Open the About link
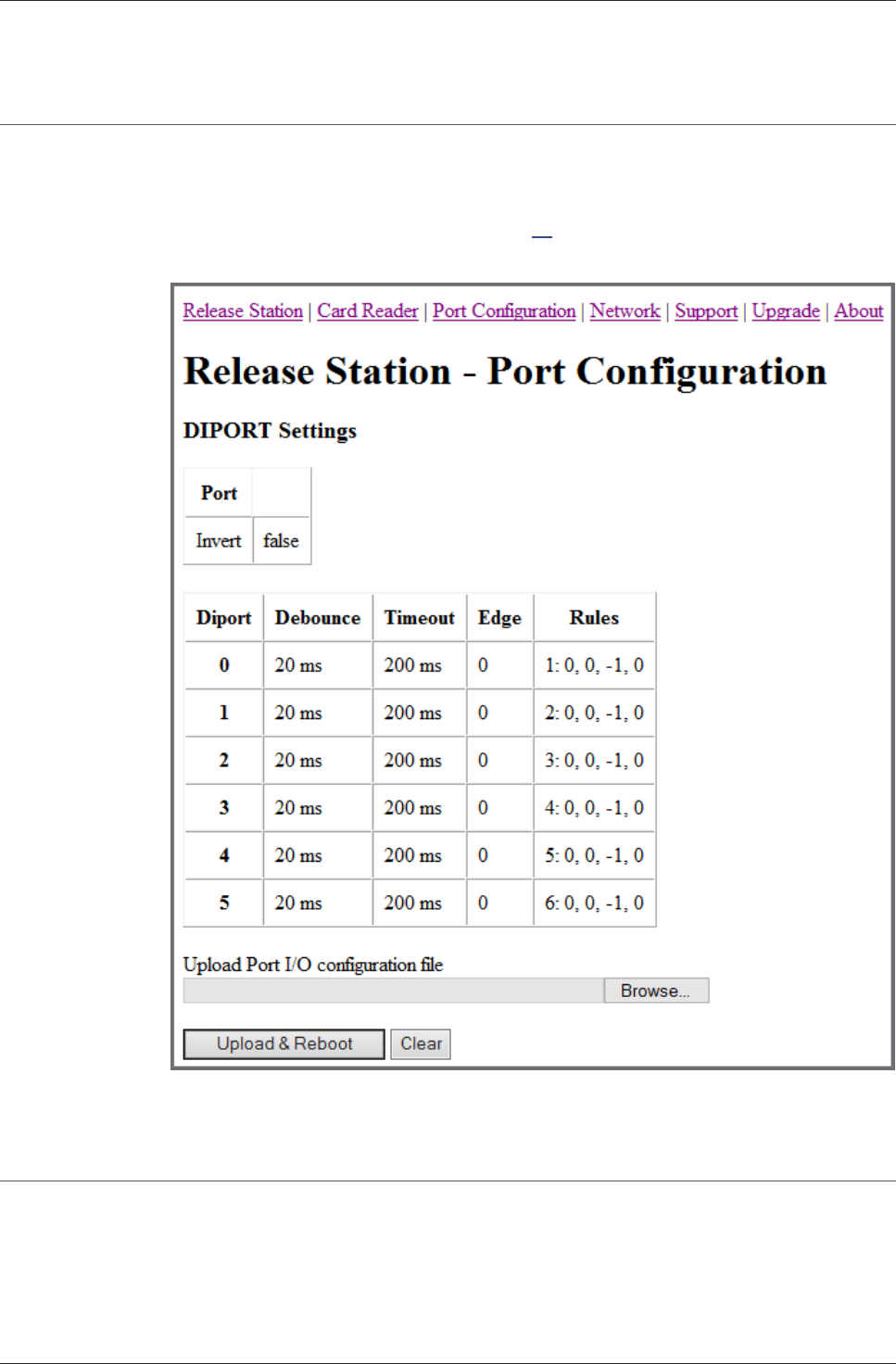Image resolution: width=896 pixels, height=1364 pixels. (x=859, y=311)
